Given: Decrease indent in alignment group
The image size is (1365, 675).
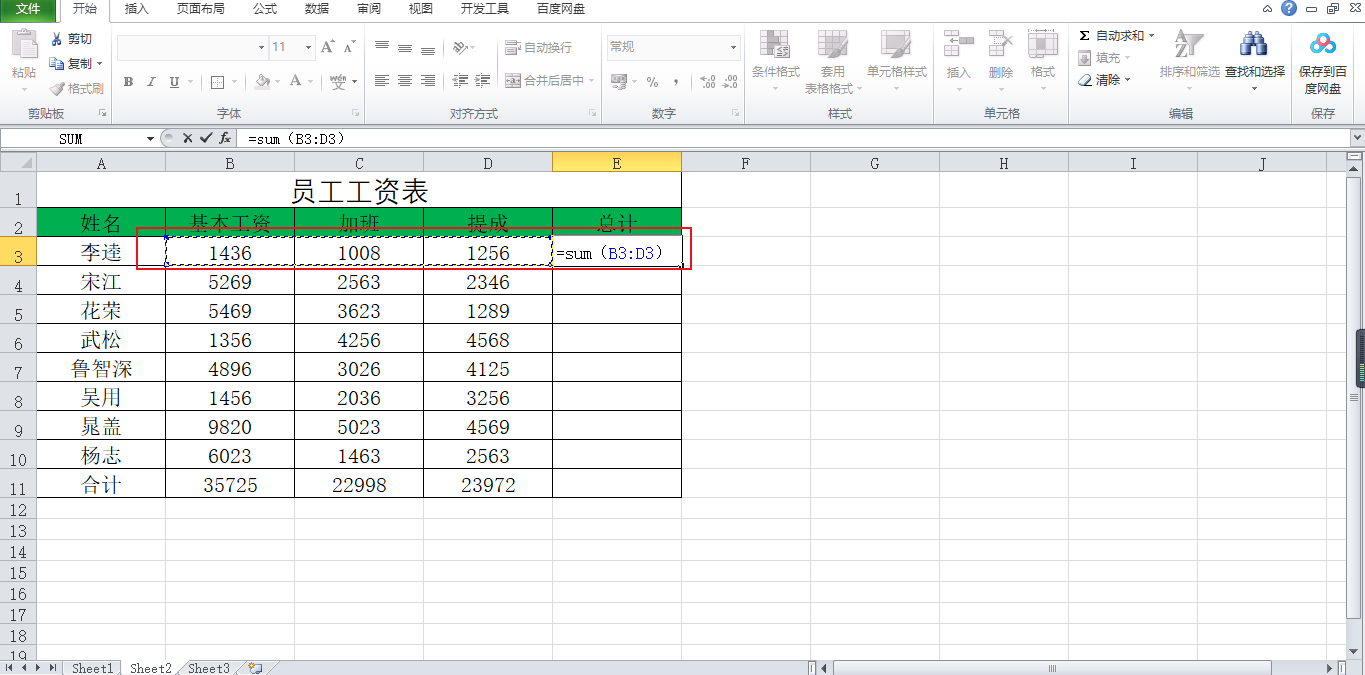Looking at the screenshot, I should (x=460, y=81).
